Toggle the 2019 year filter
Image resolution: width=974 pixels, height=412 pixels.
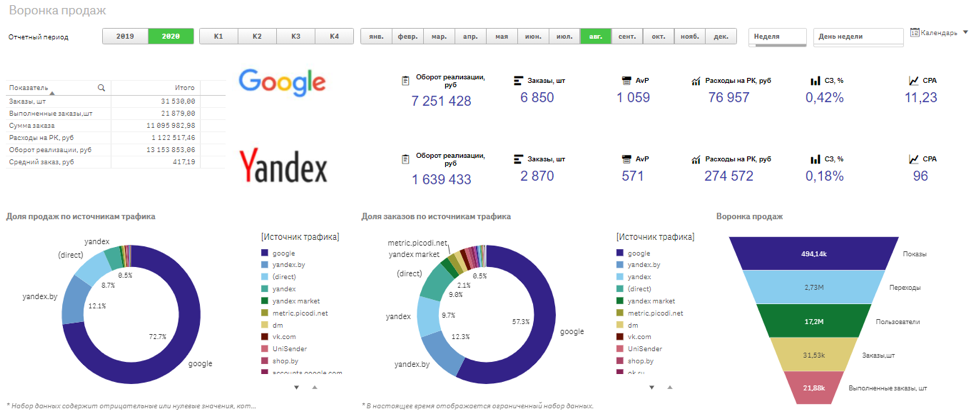tap(125, 36)
